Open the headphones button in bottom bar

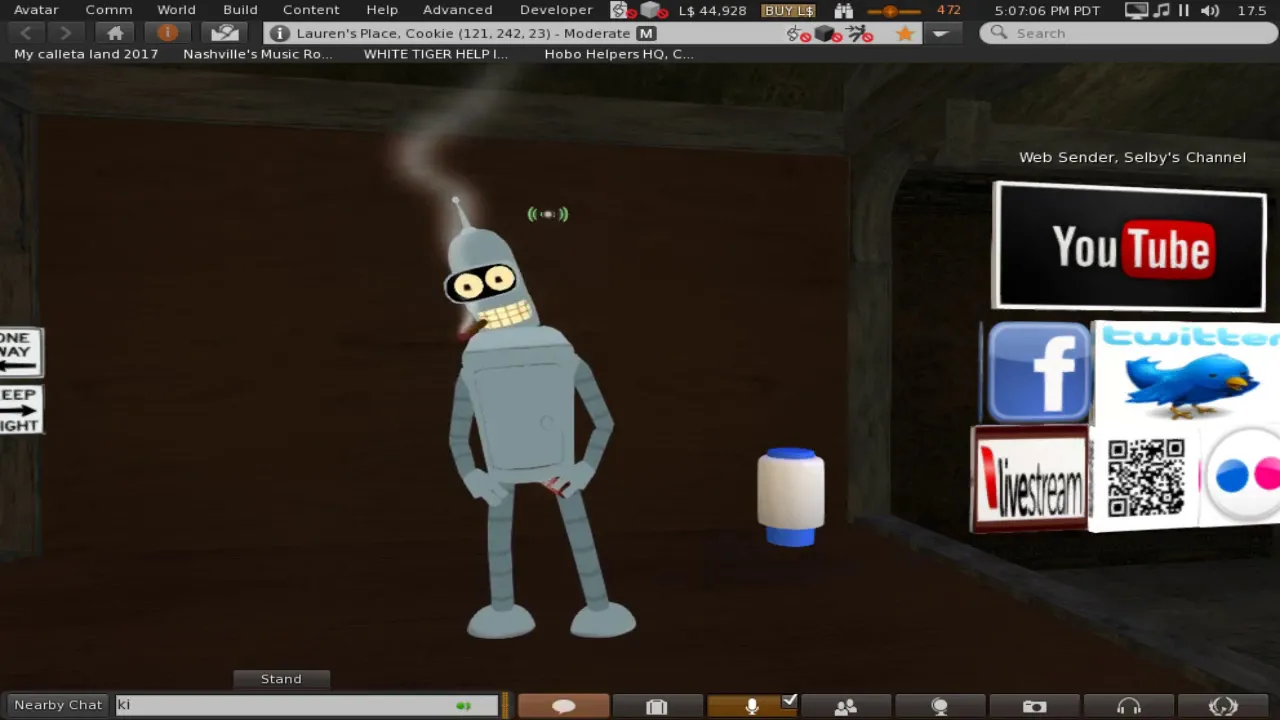point(1129,706)
